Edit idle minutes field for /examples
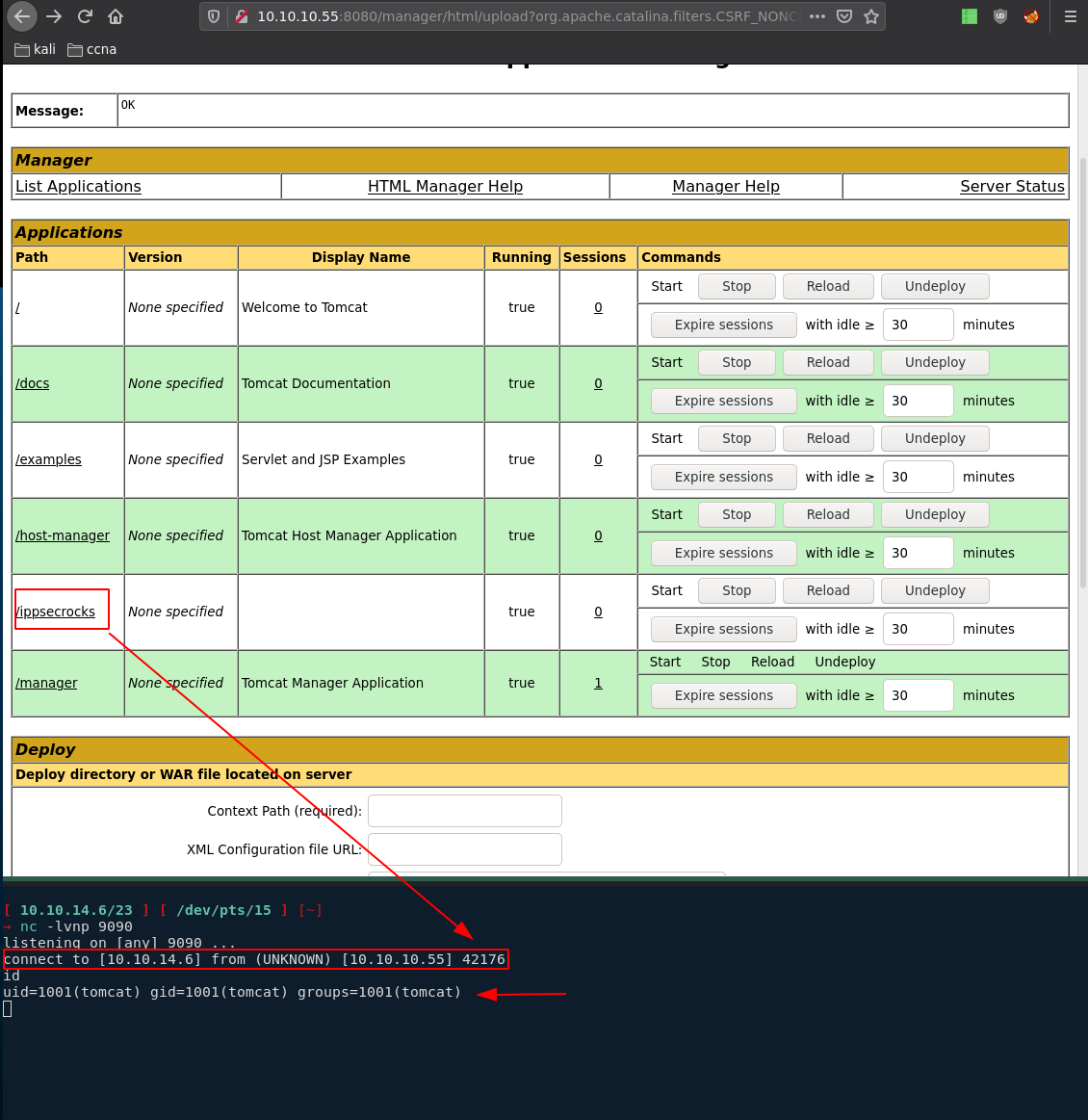The width and height of the screenshot is (1088, 1120). pyautogui.click(x=919, y=477)
